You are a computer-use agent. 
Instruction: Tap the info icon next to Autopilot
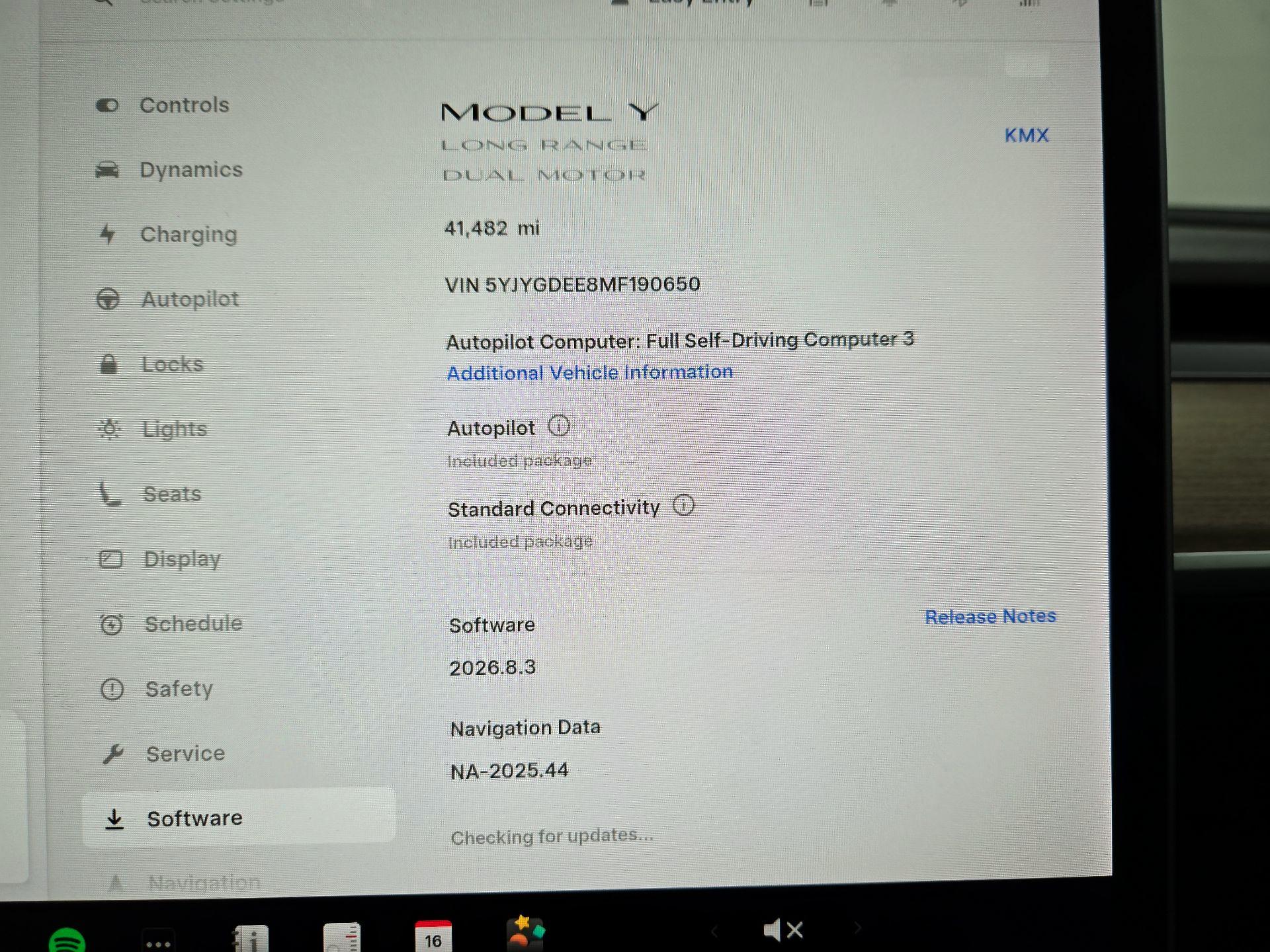click(559, 426)
